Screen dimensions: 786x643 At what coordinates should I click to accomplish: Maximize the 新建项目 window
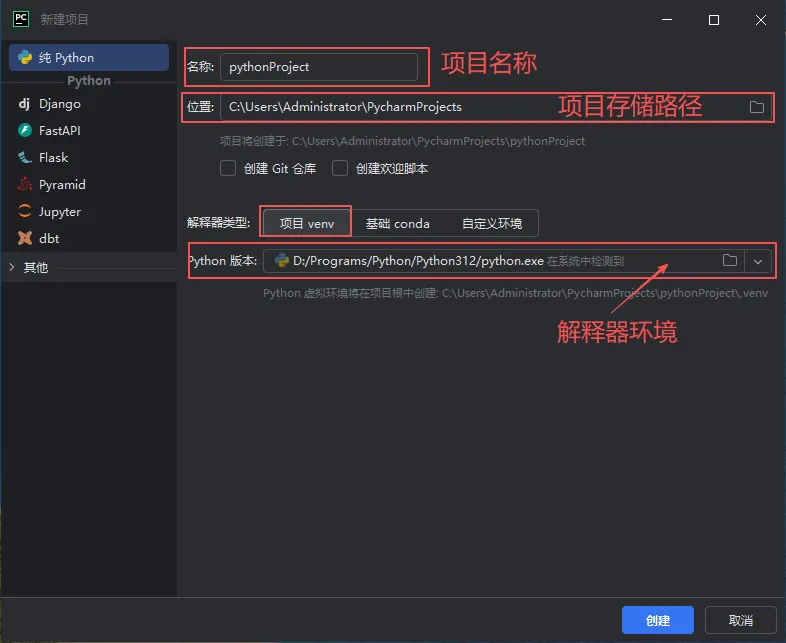[714, 20]
